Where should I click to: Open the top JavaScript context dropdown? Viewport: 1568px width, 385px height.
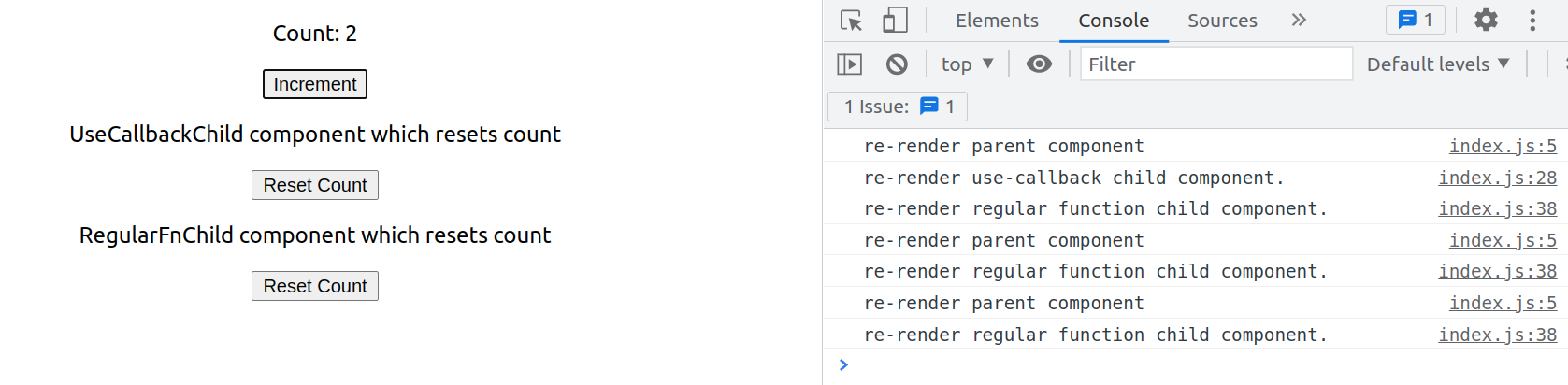[x=967, y=64]
